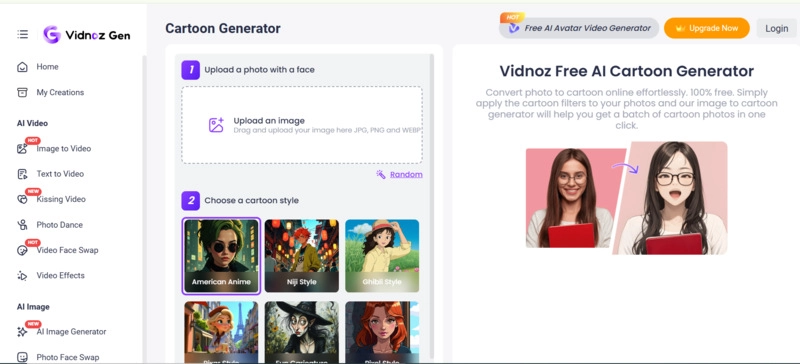Select the Niji Style thumbnail
The height and width of the screenshot is (364, 800).
point(302,256)
